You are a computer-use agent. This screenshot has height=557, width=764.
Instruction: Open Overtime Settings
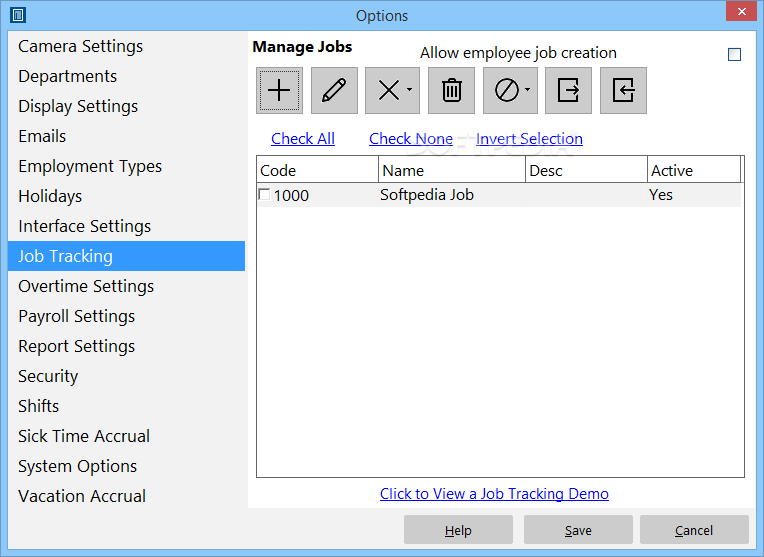coord(126,287)
